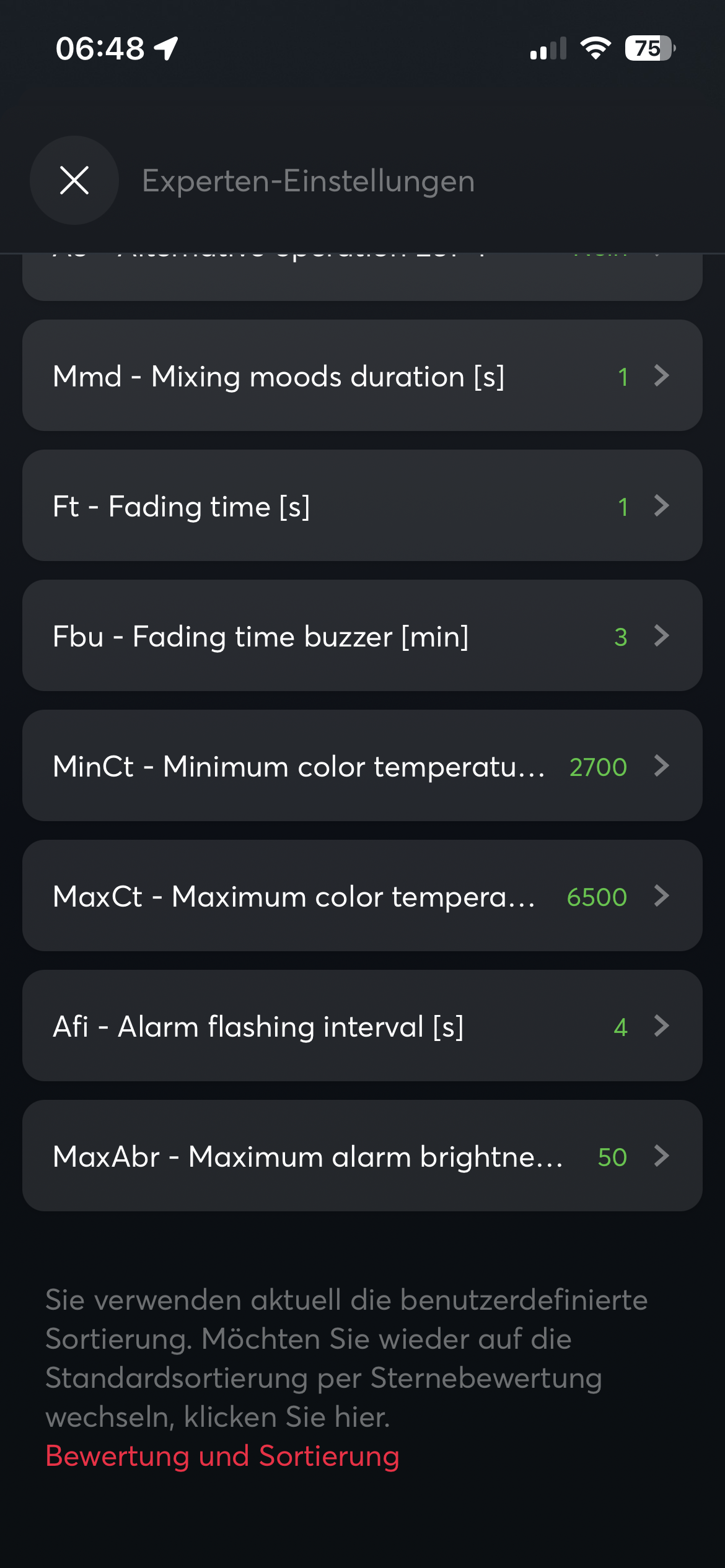Viewport: 725px width, 1568px height.
Task: Expand chevron for Ft Fading time
Action: [x=662, y=505]
